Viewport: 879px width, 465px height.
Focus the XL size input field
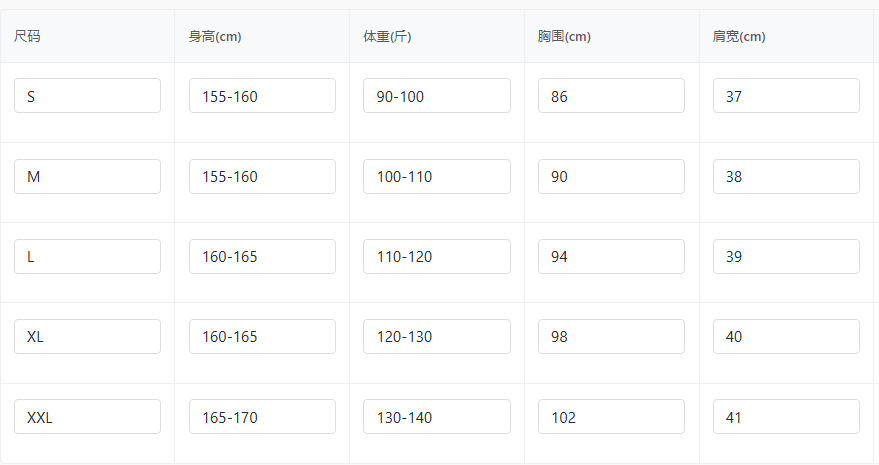[x=87, y=336]
